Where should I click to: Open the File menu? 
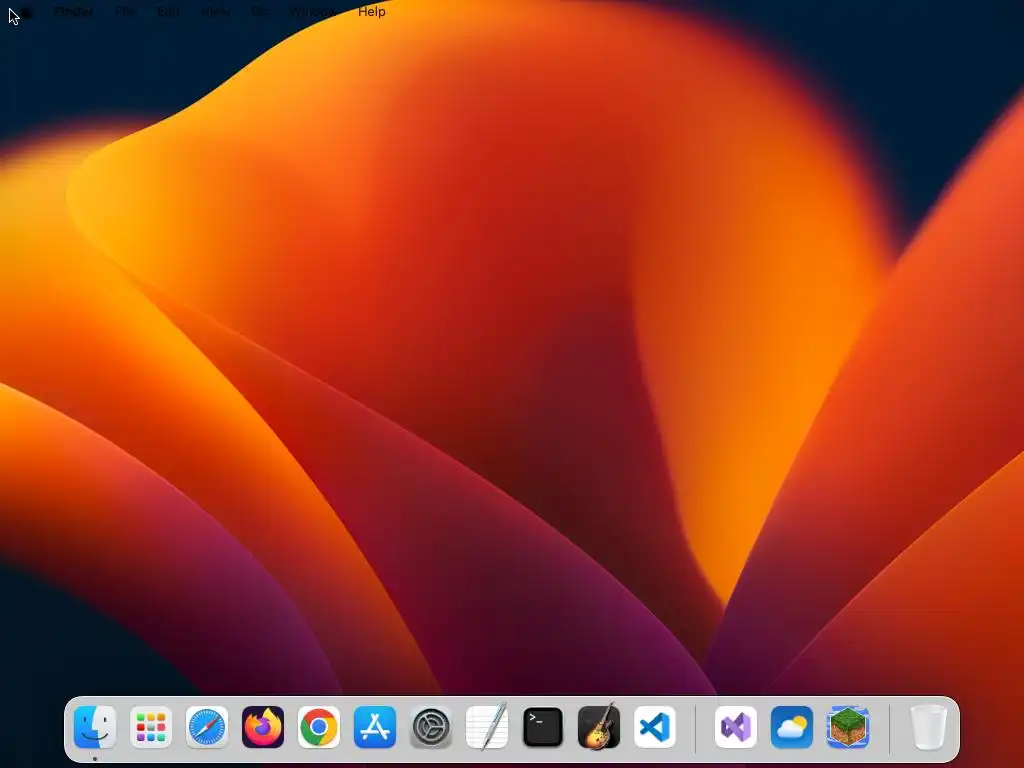125,12
